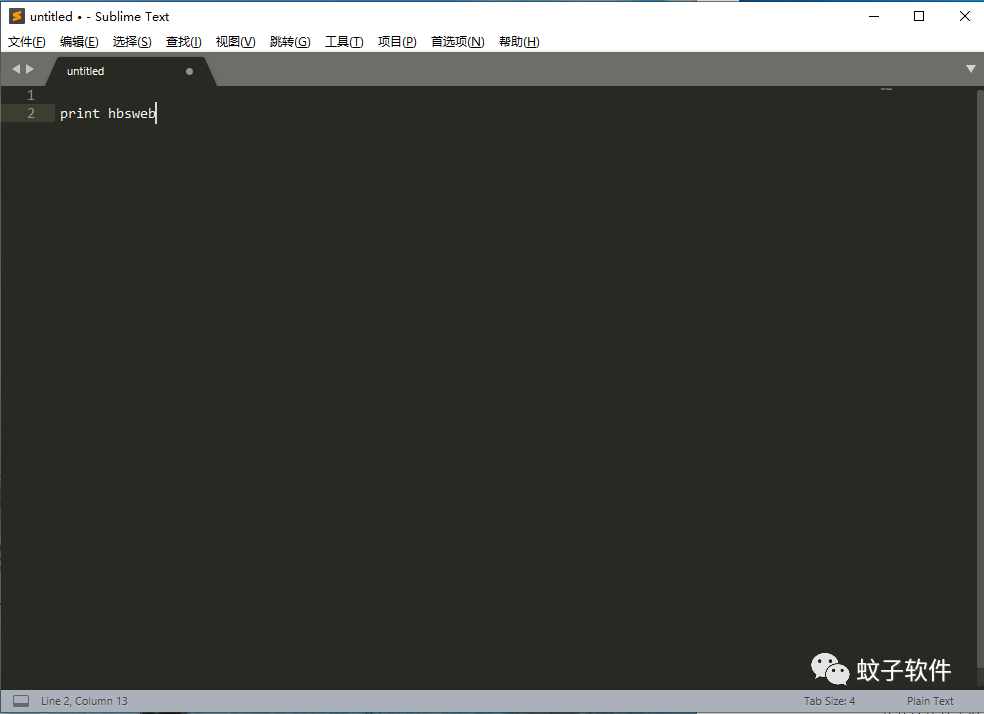Image resolution: width=984 pixels, height=714 pixels.
Task: Open the 视图(V) menu
Action: click(x=235, y=42)
